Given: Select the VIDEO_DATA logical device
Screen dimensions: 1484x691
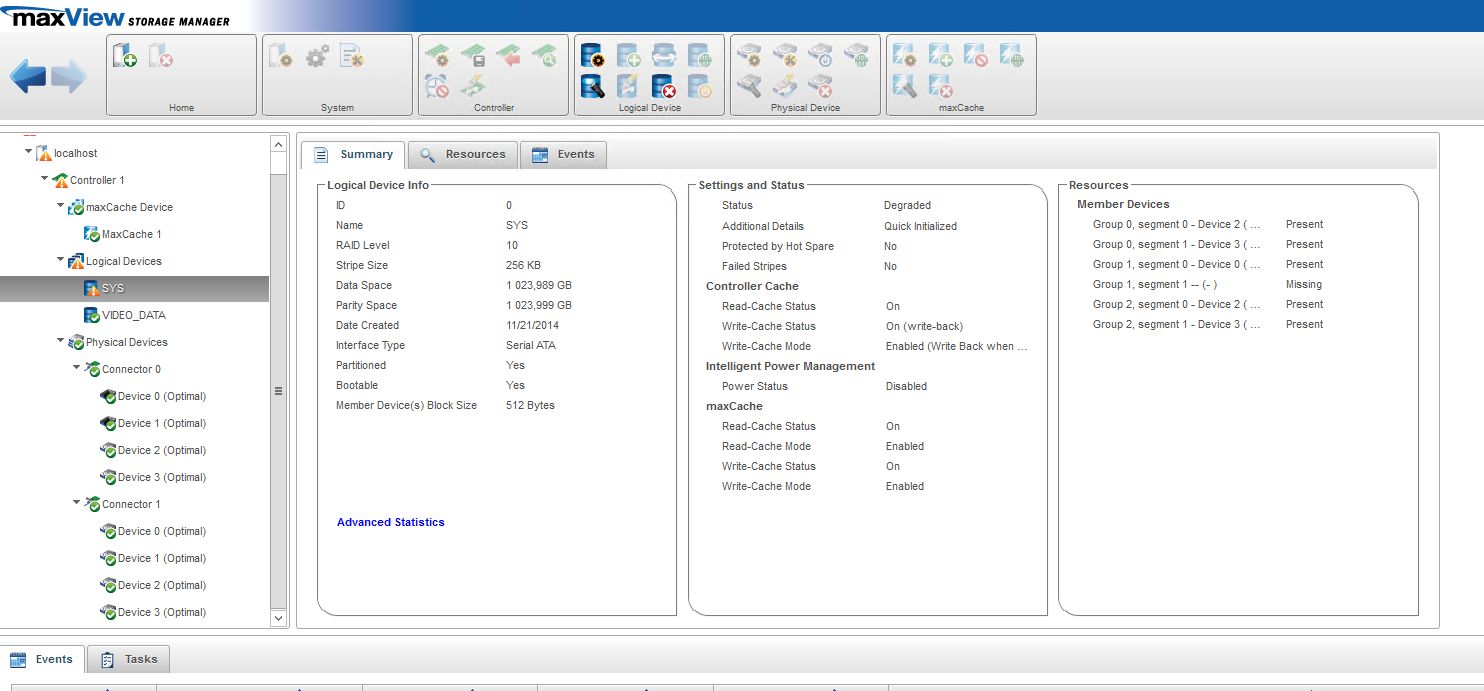Looking at the screenshot, I should point(133,315).
